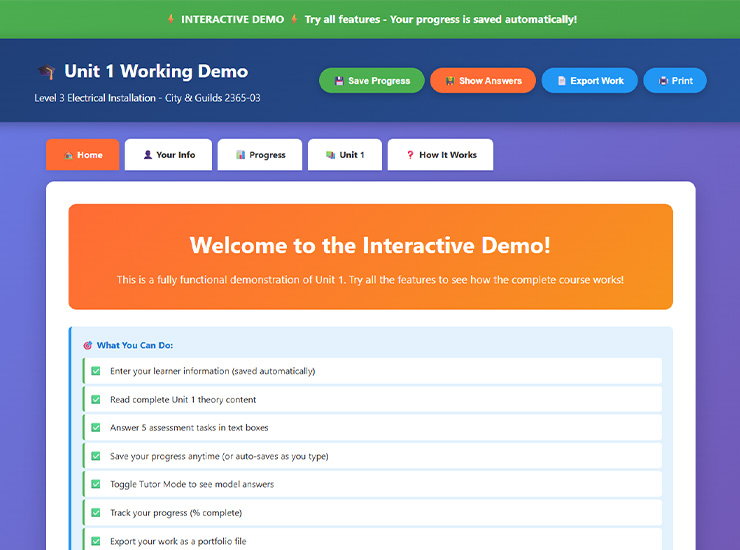This screenshot has width=740, height=550.
Task: Switch to the Home tab
Action: point(82,155)
